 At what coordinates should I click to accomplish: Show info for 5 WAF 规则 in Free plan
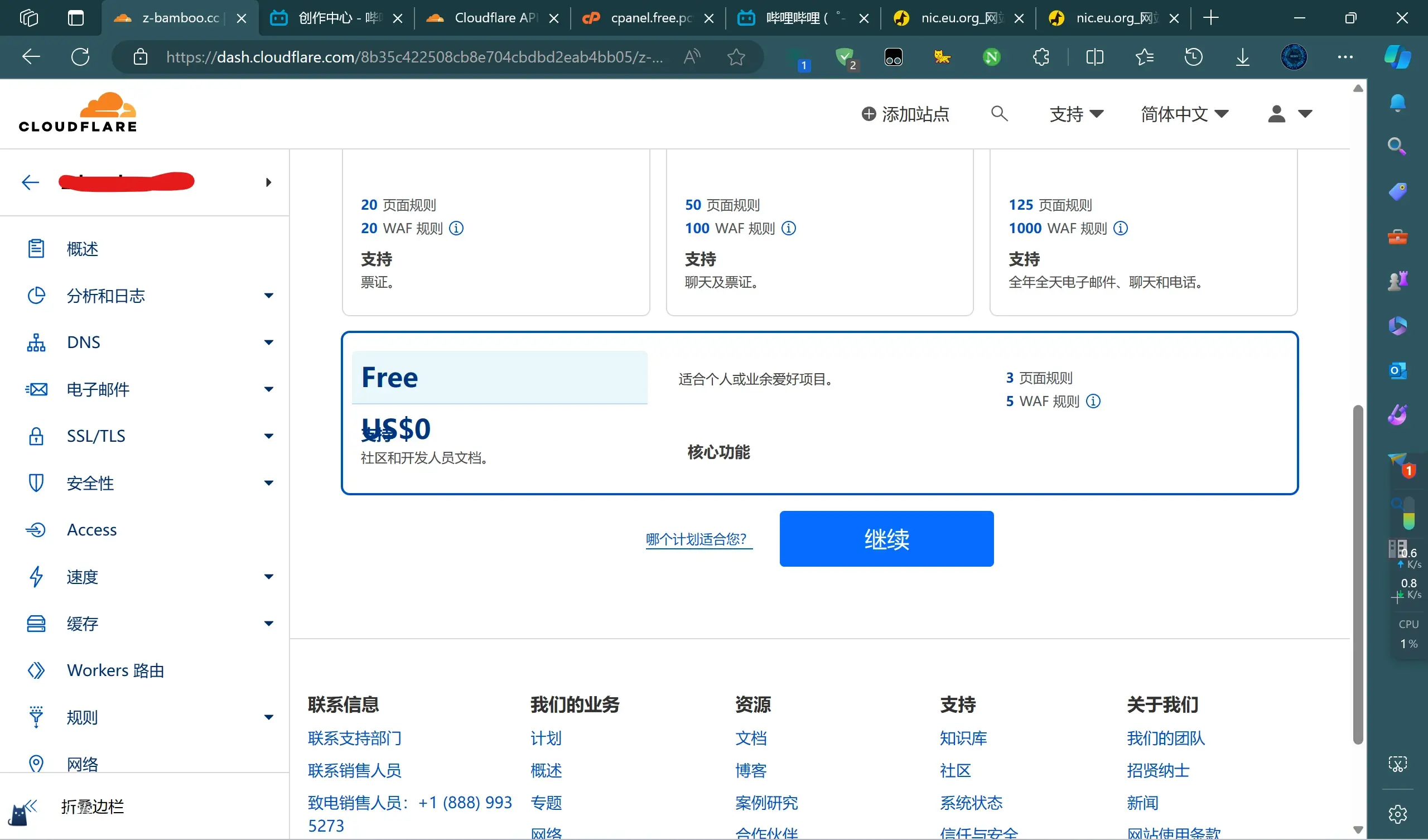(1093, 401)
